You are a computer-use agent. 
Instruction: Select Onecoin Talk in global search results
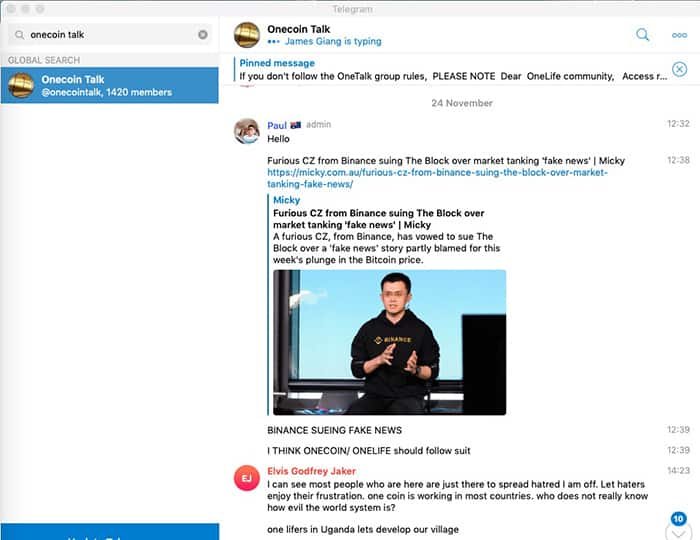point(109,85)
